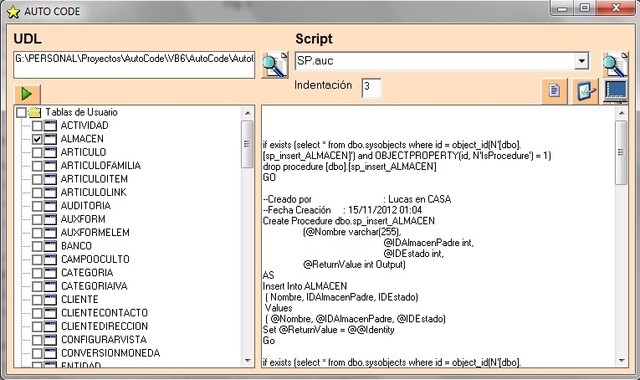Check the CONFIGURARVISTA checkbox

pyautogui.click(x=37, y=340)
